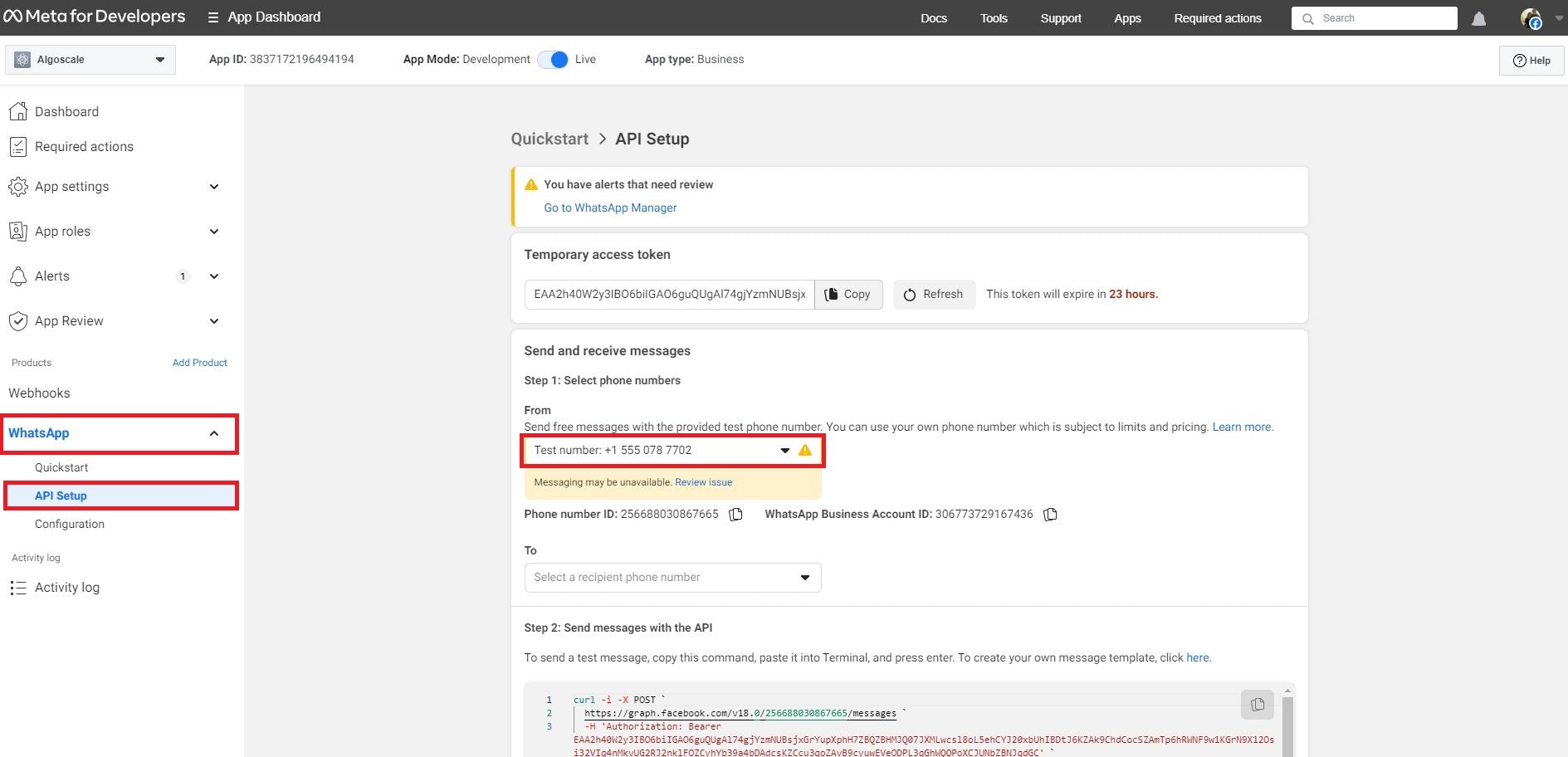Click the Meta for Developers logo
The width and height of the screenshot is (1568, 757).
95,17
